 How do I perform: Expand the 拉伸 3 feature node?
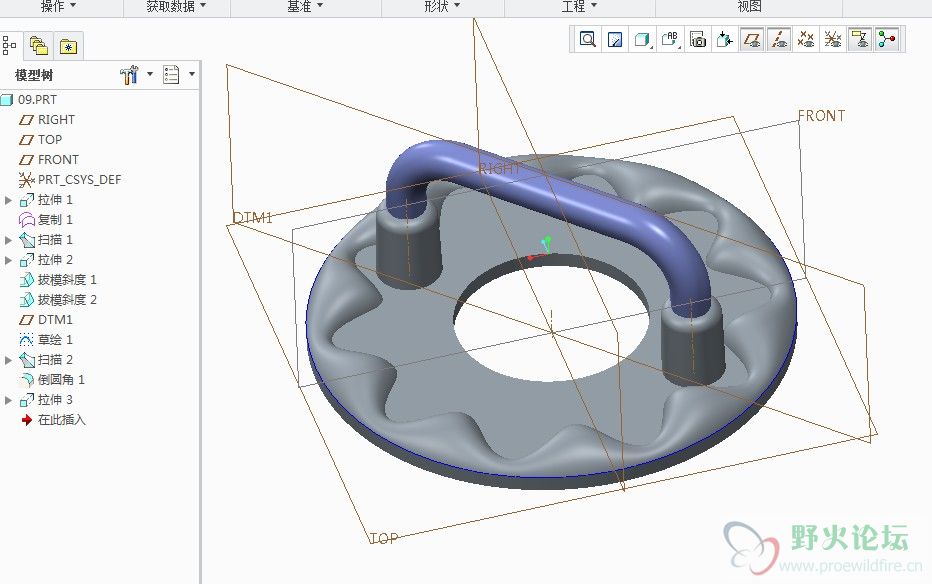[8, 400]
